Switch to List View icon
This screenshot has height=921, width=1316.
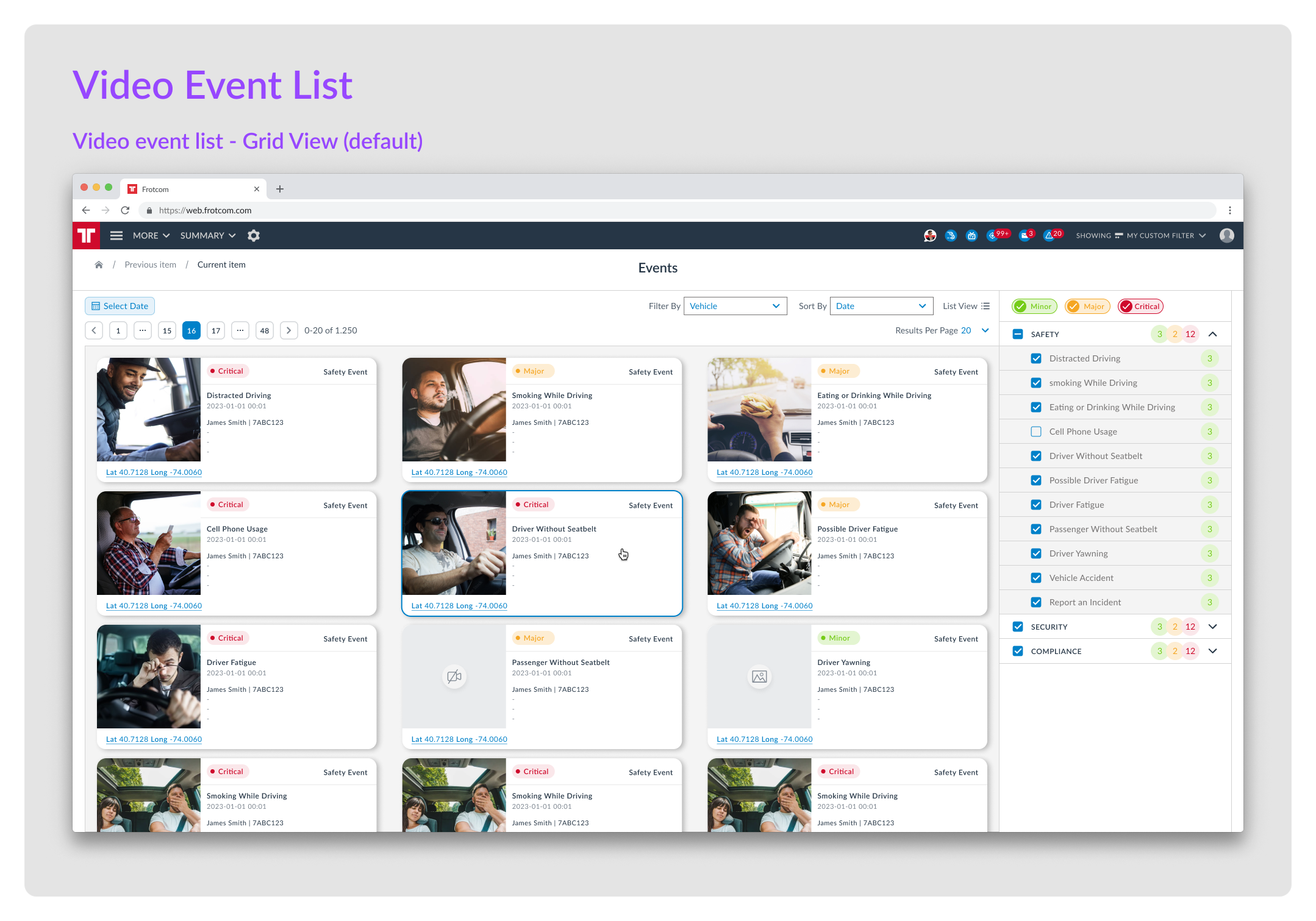pos(985,306)
